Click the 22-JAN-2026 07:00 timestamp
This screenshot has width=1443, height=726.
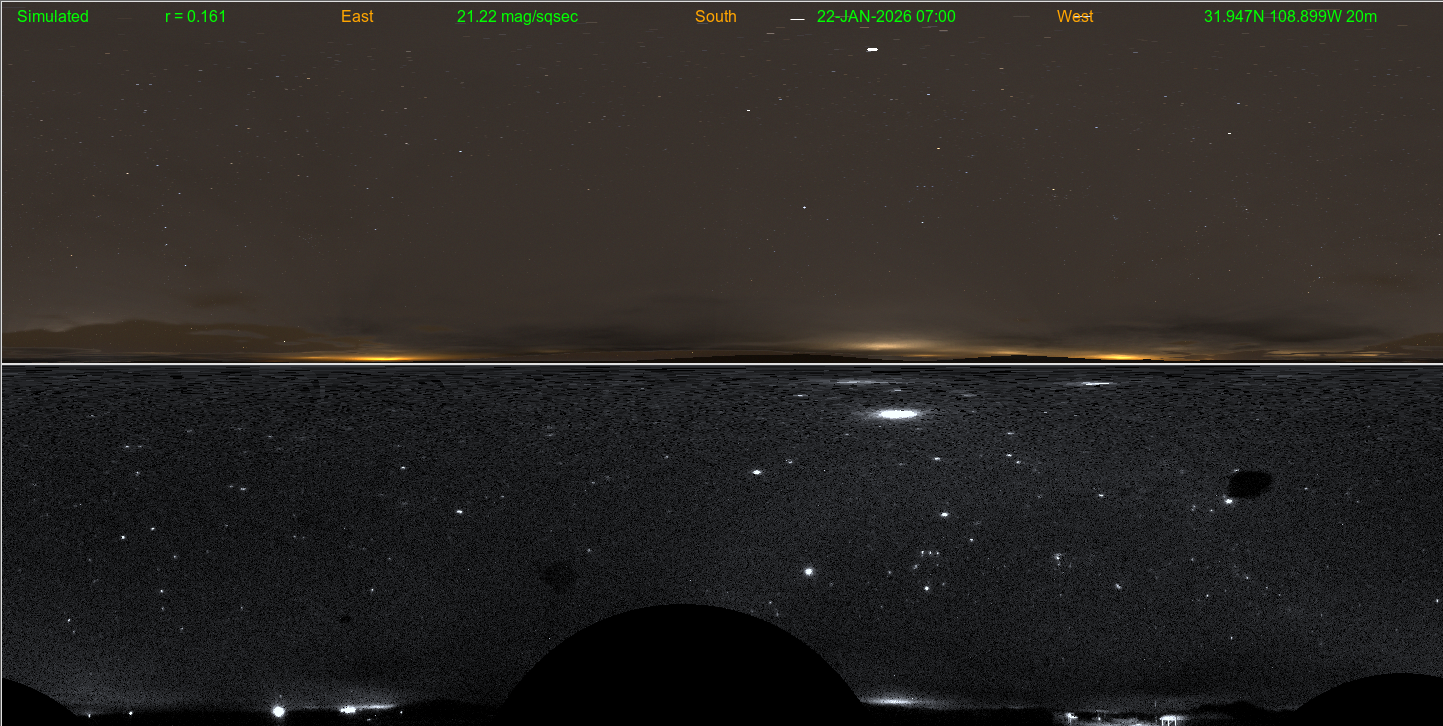(x=886, y=17)
